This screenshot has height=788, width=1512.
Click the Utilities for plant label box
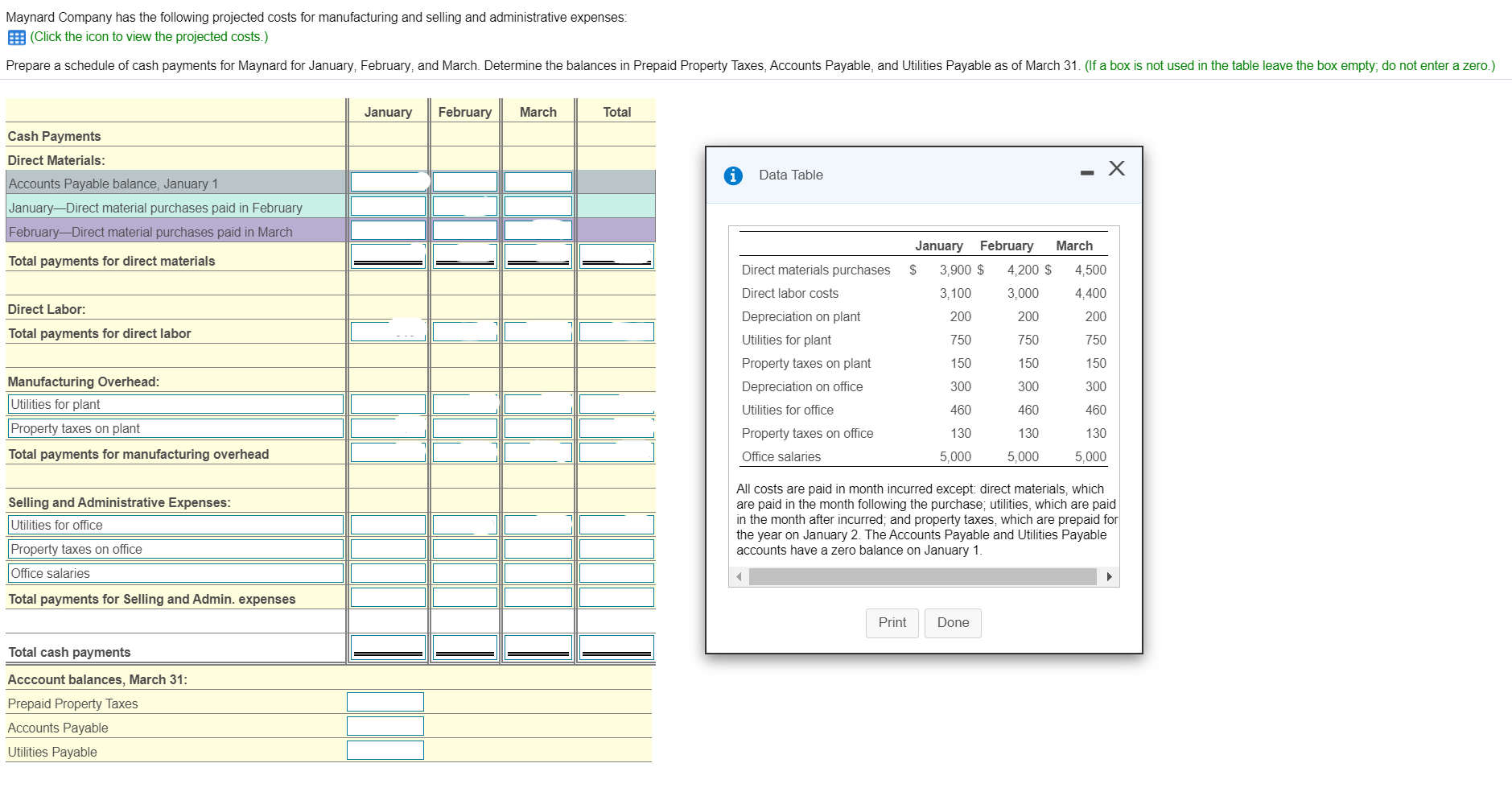point(176,404)
